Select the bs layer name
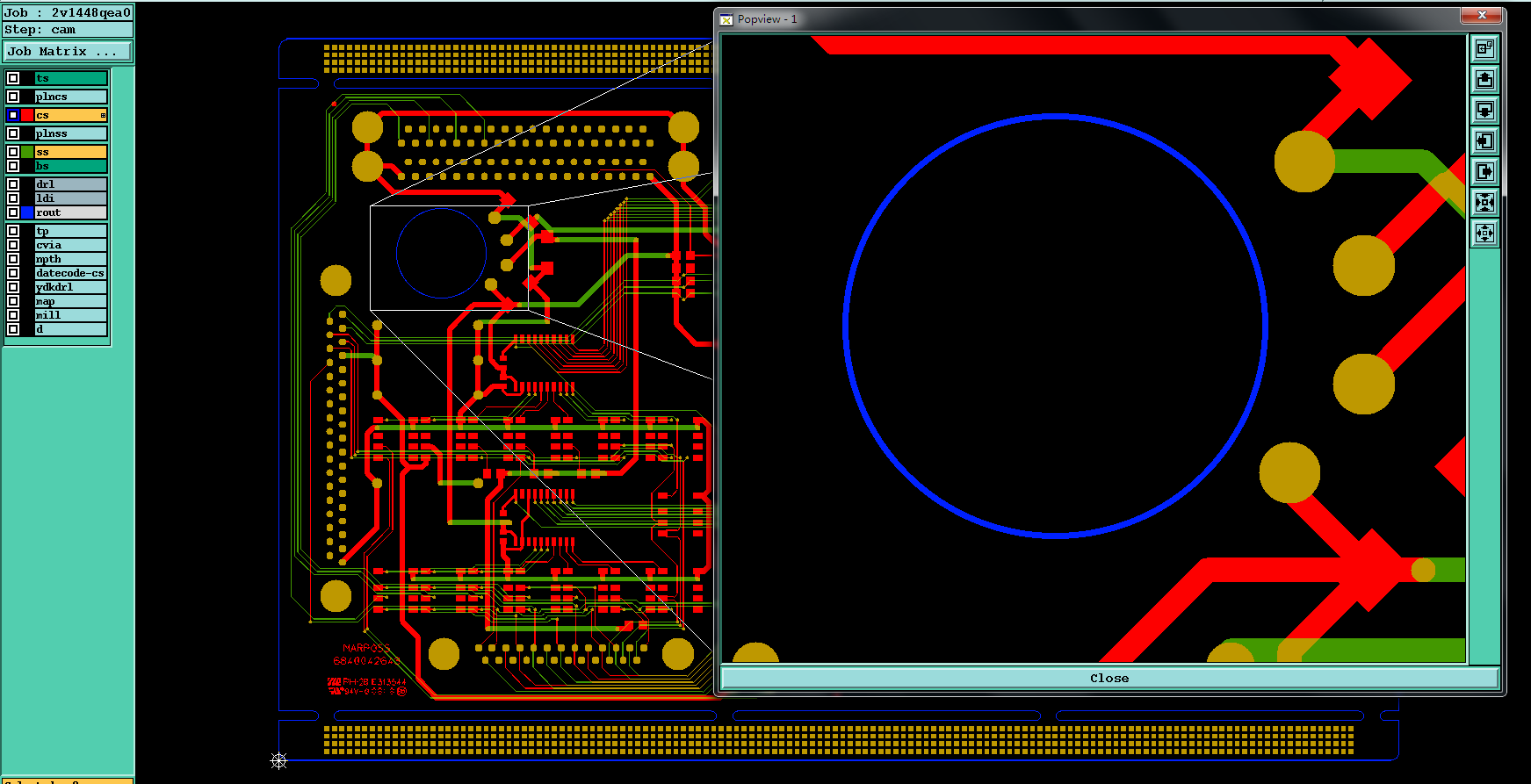This screenshot has height=784, width=1531. [71, 166]
